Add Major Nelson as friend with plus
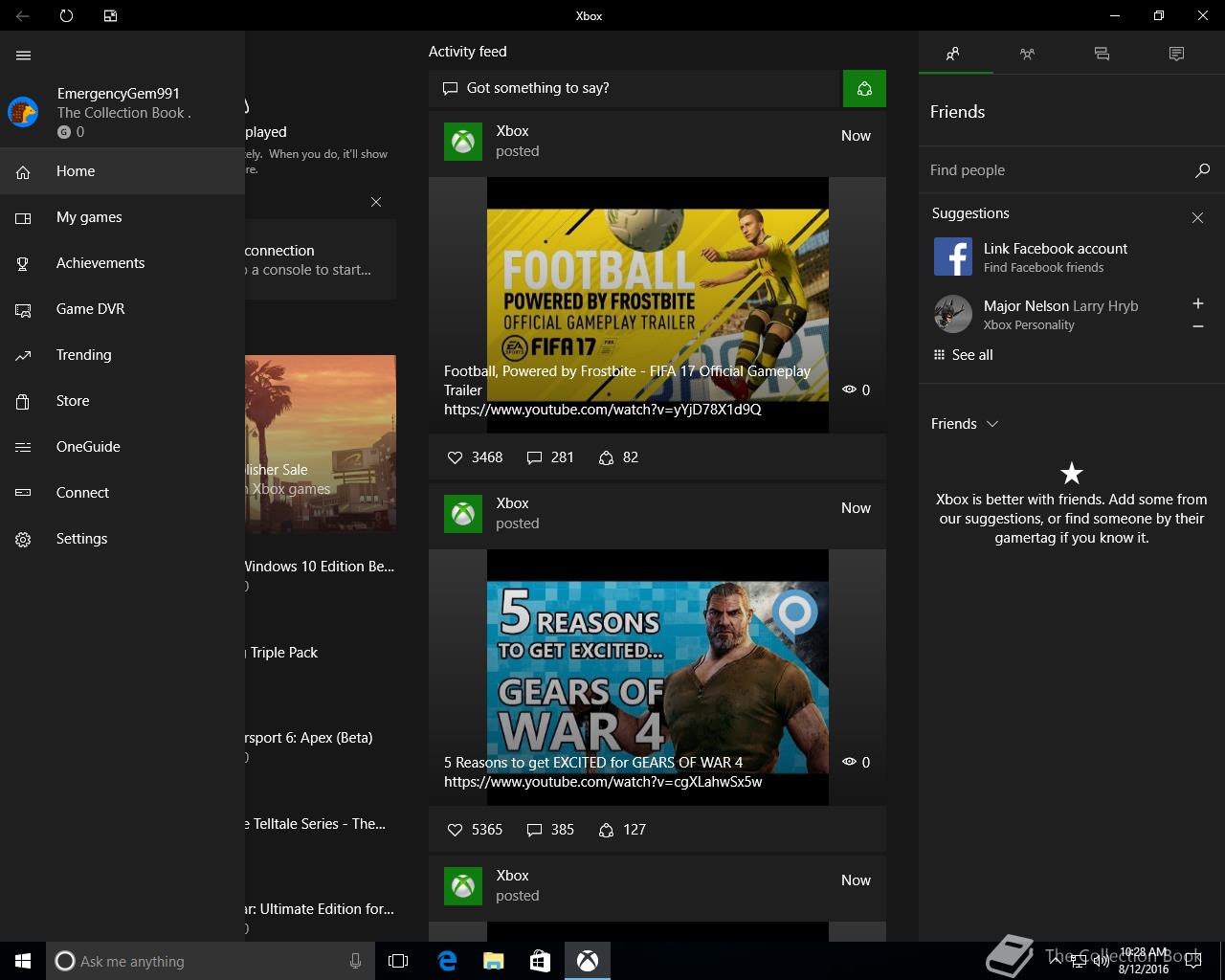Image resolution: width=1225 pixels, height=980 pixels. pyautogui.click(x=1197, y=303)
